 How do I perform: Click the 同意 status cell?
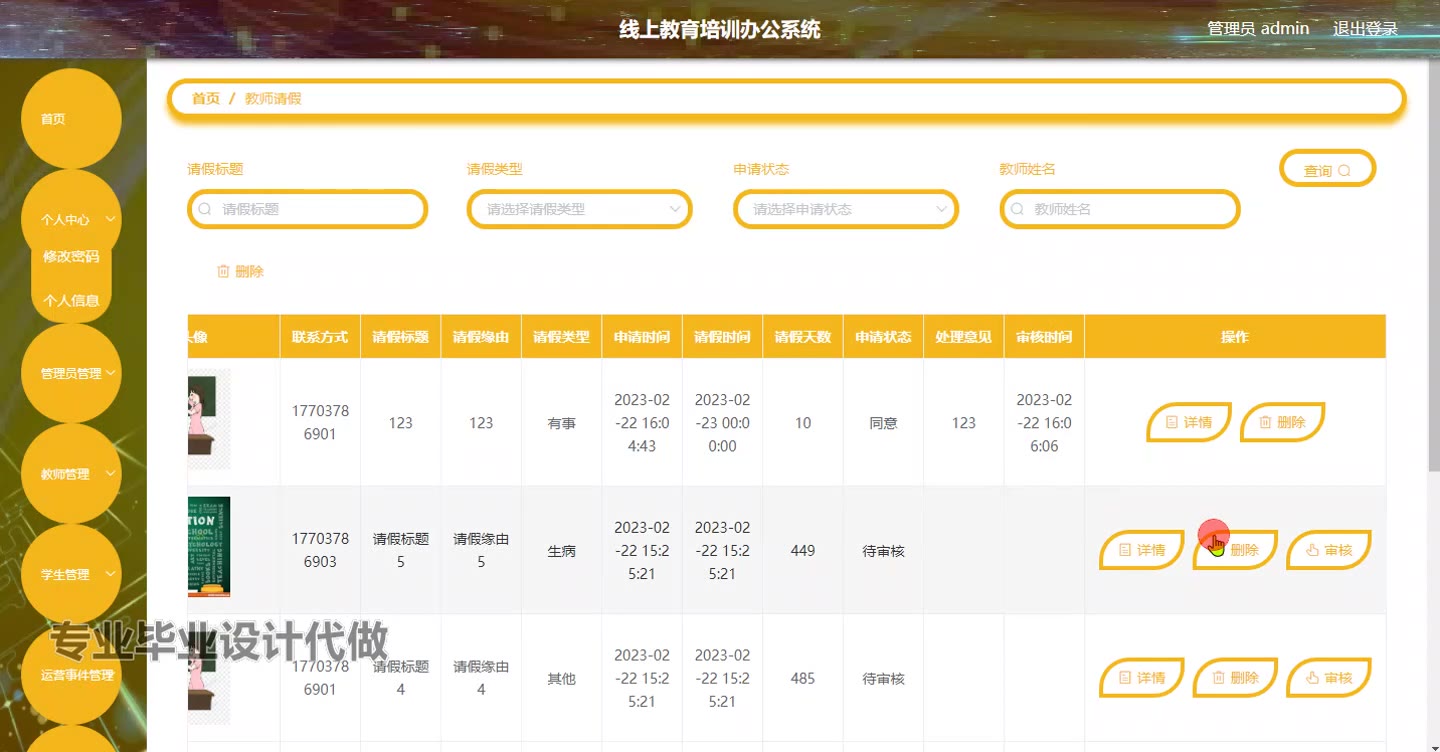tap(883, 423)
